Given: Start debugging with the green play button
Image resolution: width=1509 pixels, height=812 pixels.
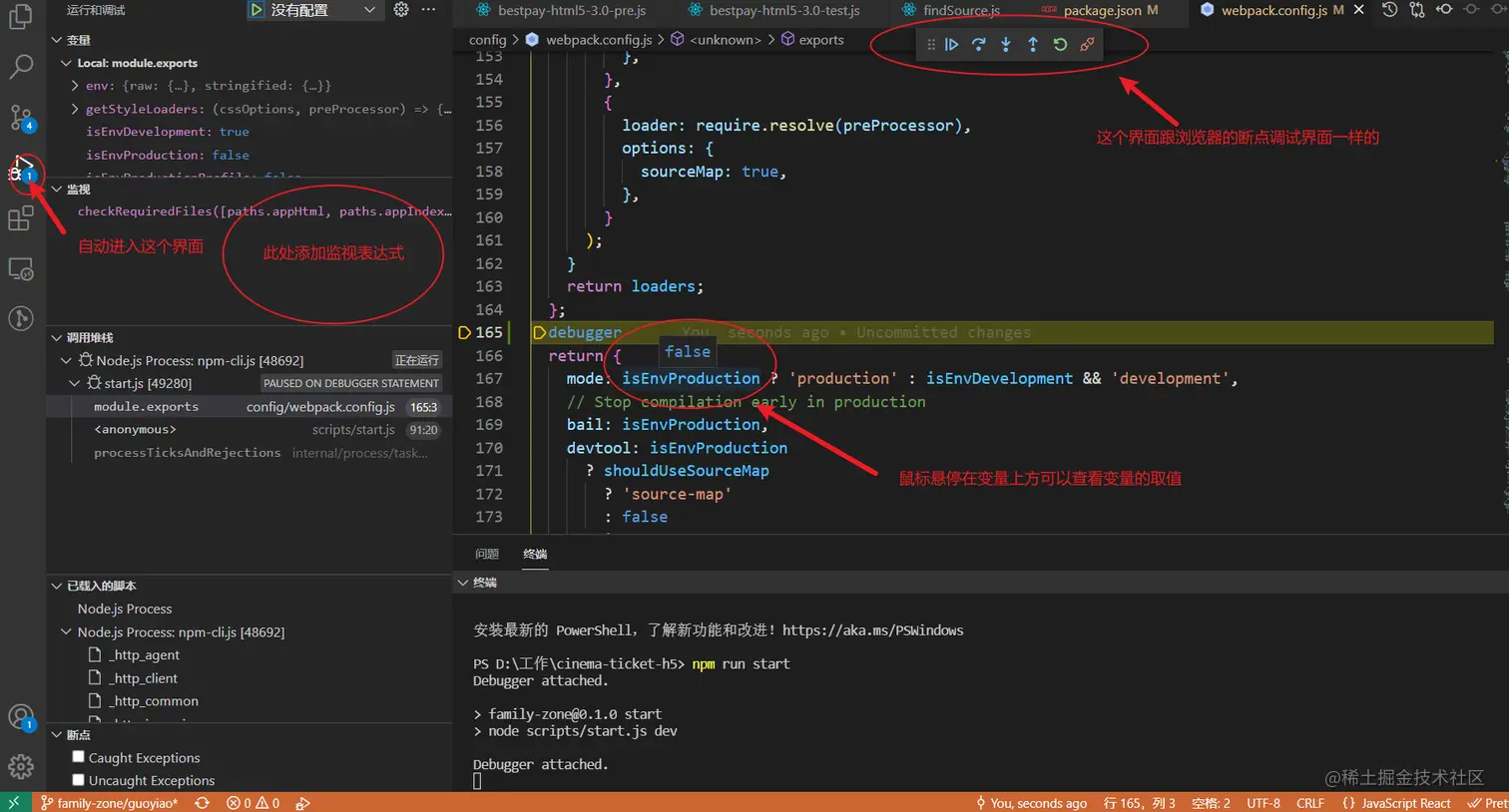Looking at the screenshot, I should tap(256, 10).
